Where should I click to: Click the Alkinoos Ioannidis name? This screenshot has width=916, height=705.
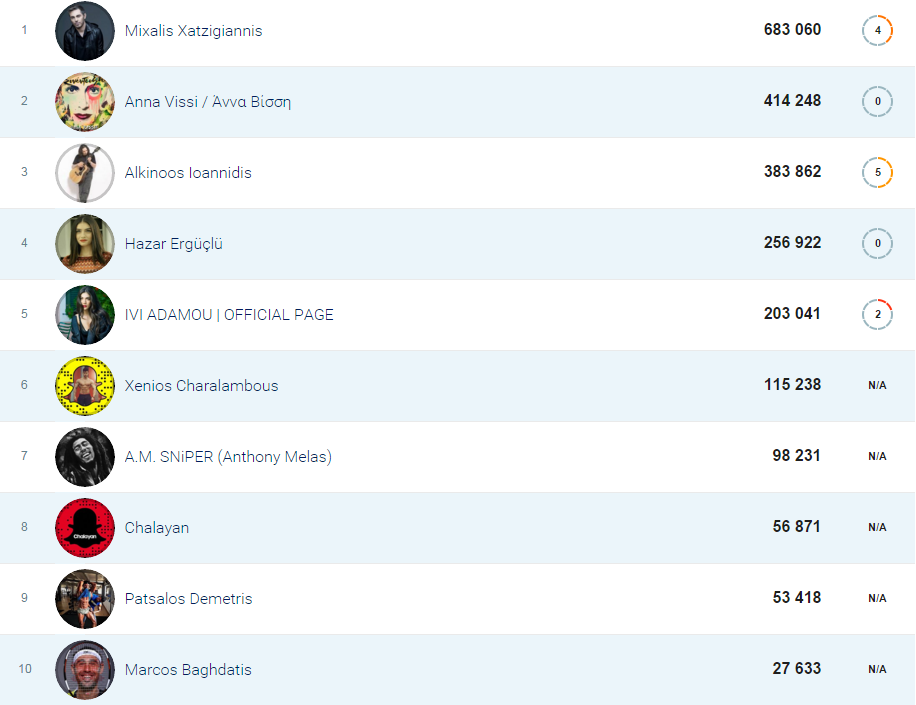(x=188, y=173)
